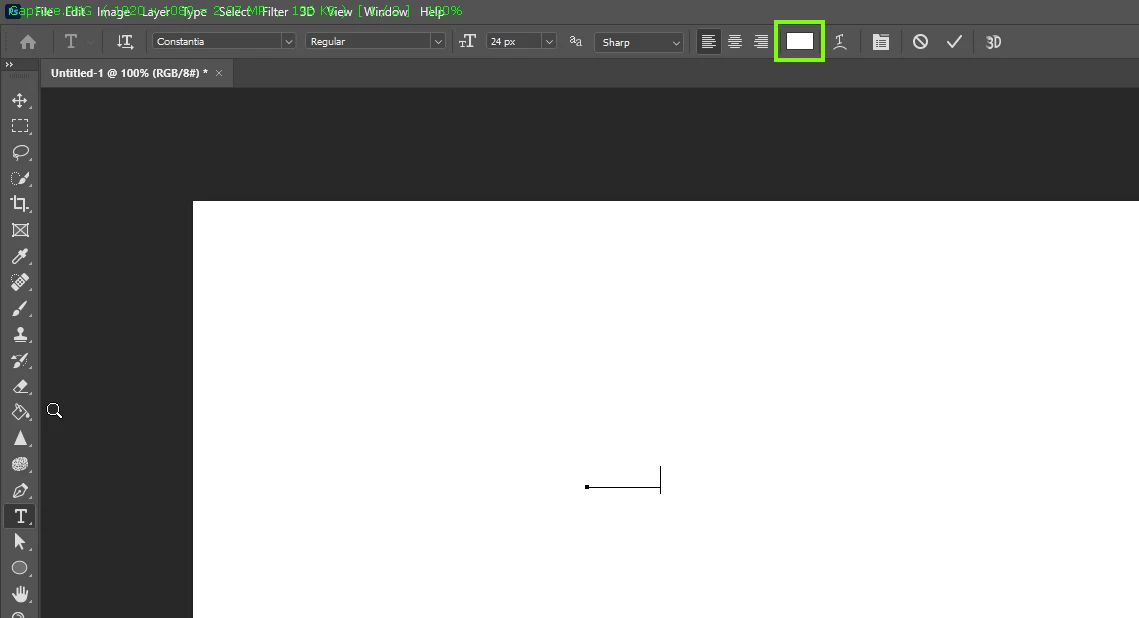
Task: Click the font size icon
Action: 467,42
